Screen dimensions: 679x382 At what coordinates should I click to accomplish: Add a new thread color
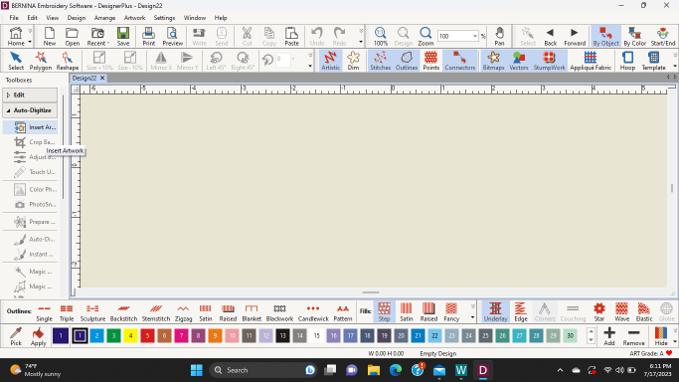point(609,337)
